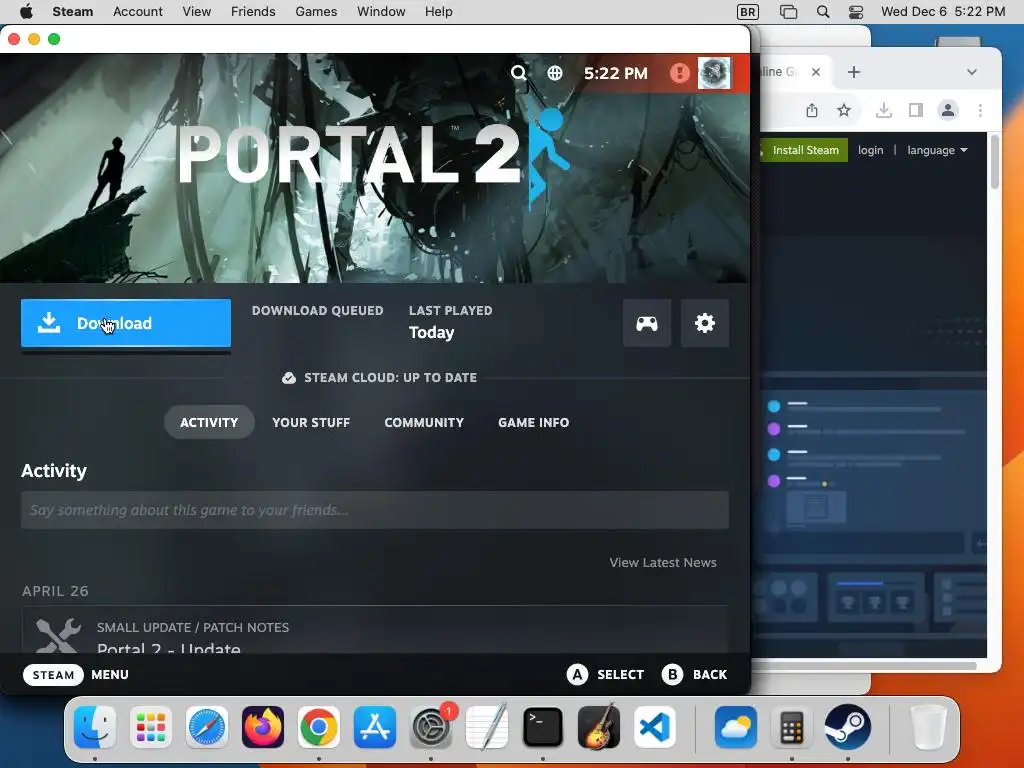The image size is (1024, 768).
Task: Close the Chrome browser tab
Action: (816, 72)
